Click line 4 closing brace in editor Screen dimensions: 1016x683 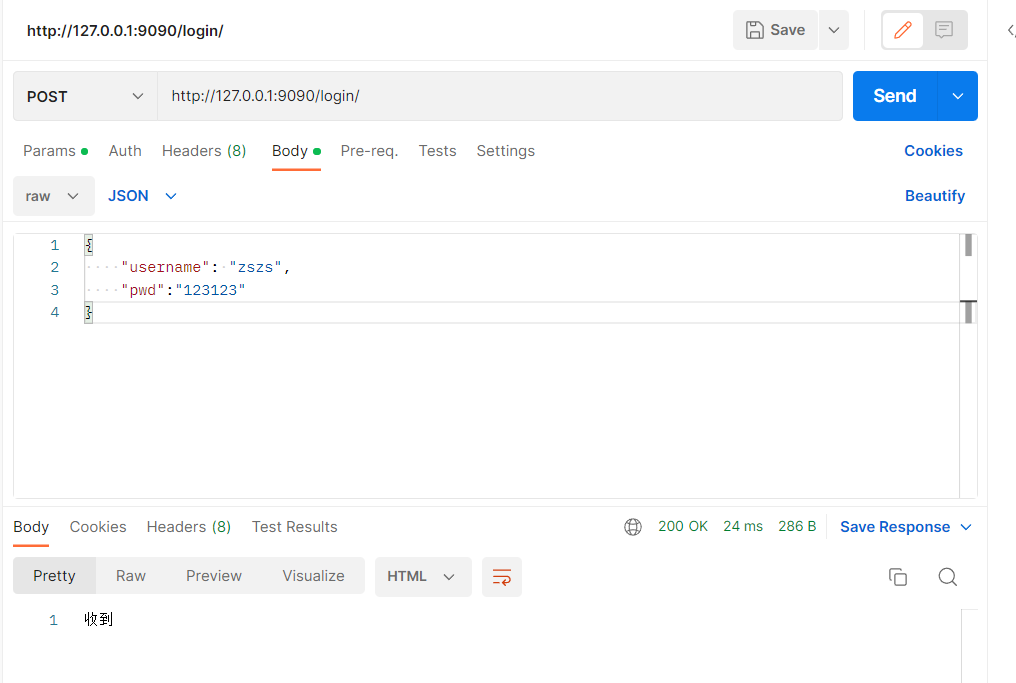click(x=89, y=312)
